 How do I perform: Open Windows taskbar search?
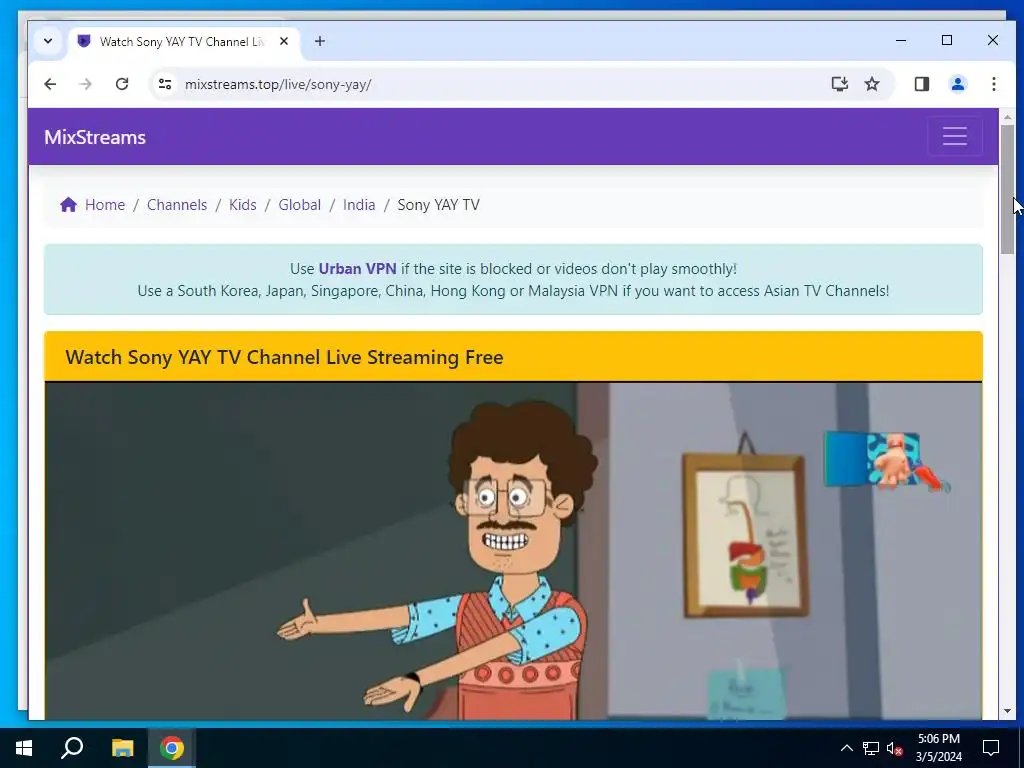(72, 748)
